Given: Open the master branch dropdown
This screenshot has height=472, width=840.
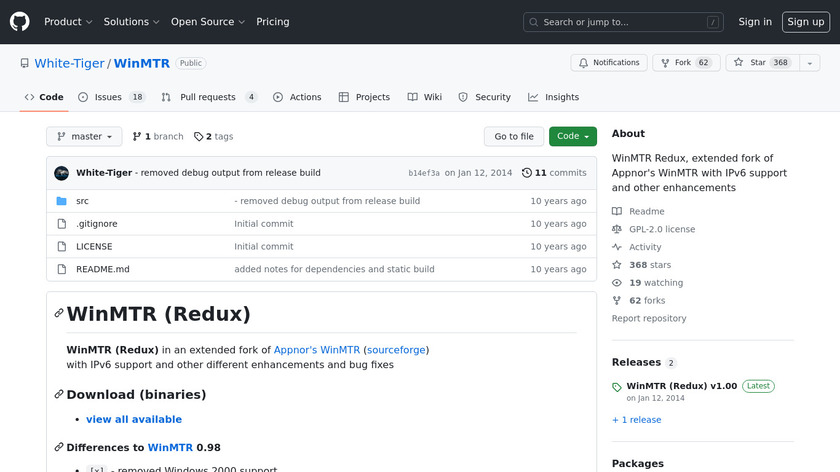Looking at the screenshot, I should click(84, 137).
